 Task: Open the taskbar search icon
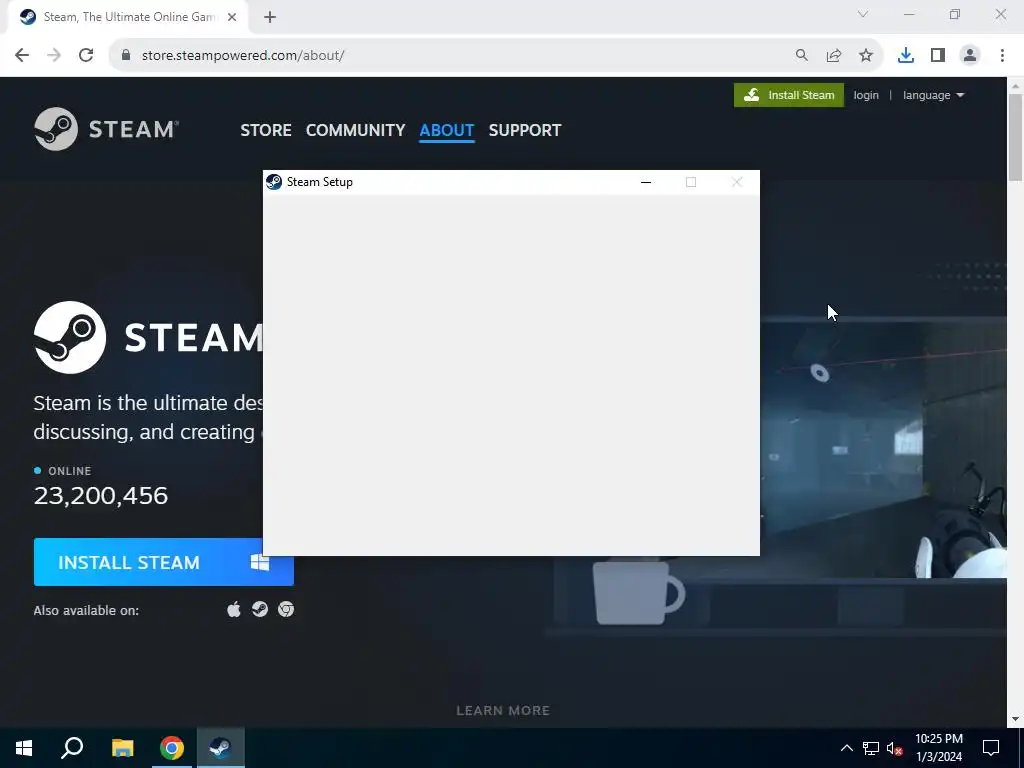(x=72, y=748)
